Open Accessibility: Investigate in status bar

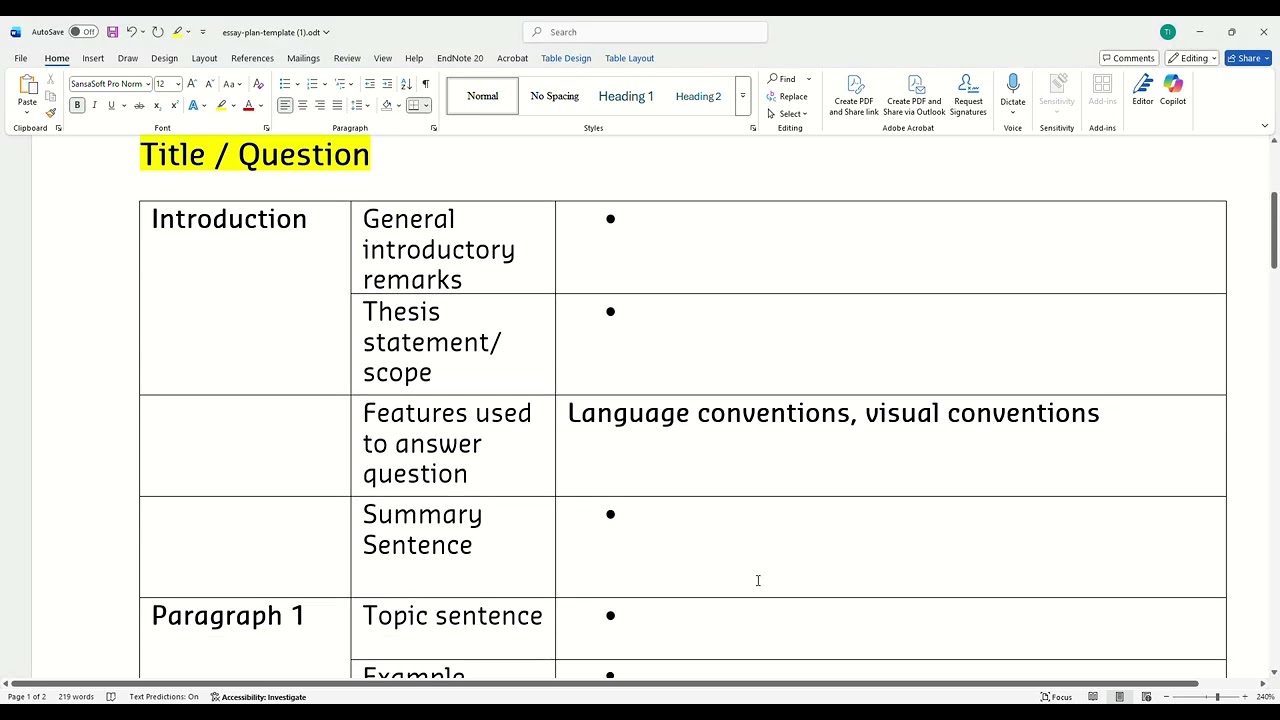tap(258, 697)
